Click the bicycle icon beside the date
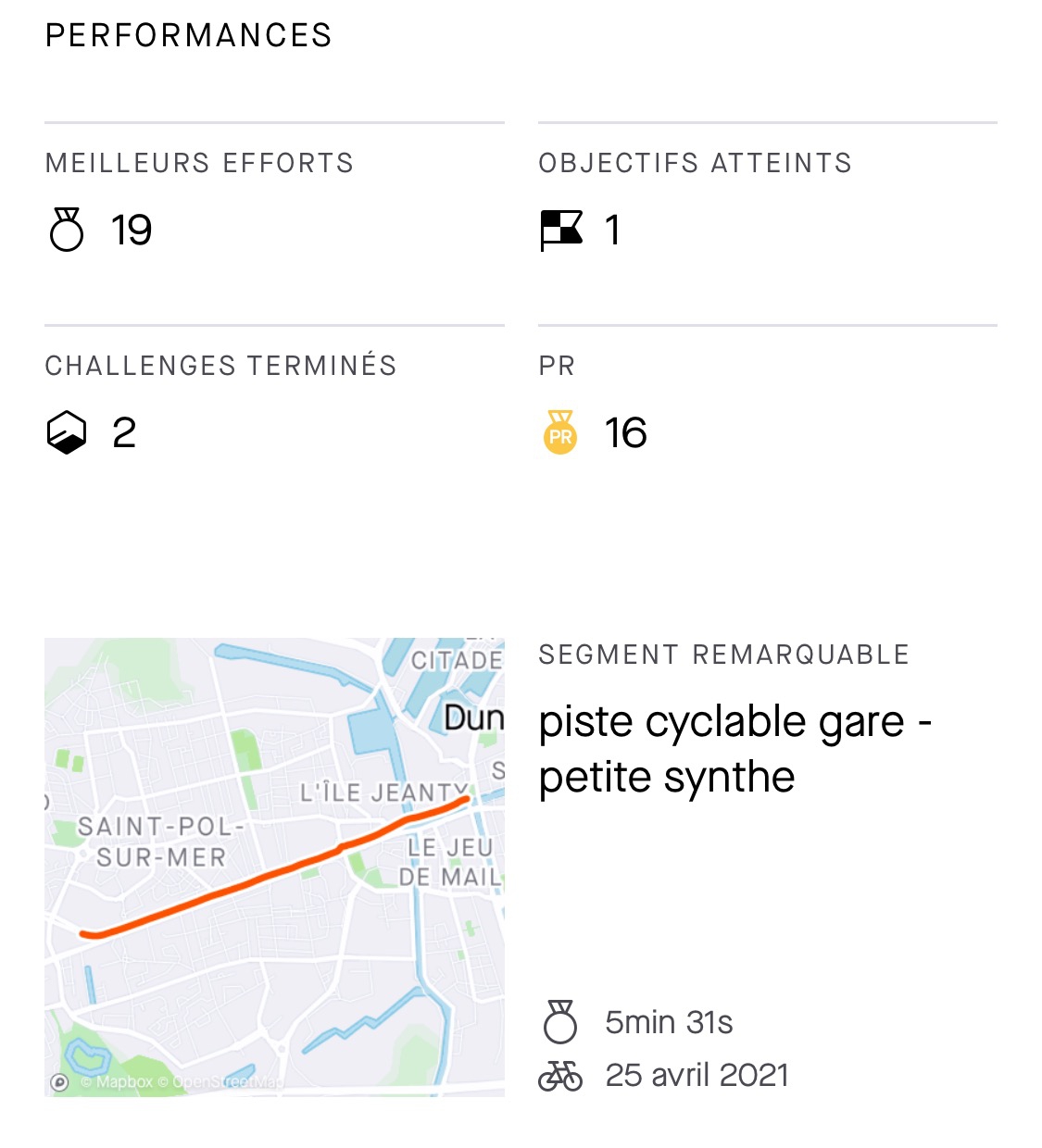1042x1148 pixels. pyautogui.click(x=560, y=1075)
